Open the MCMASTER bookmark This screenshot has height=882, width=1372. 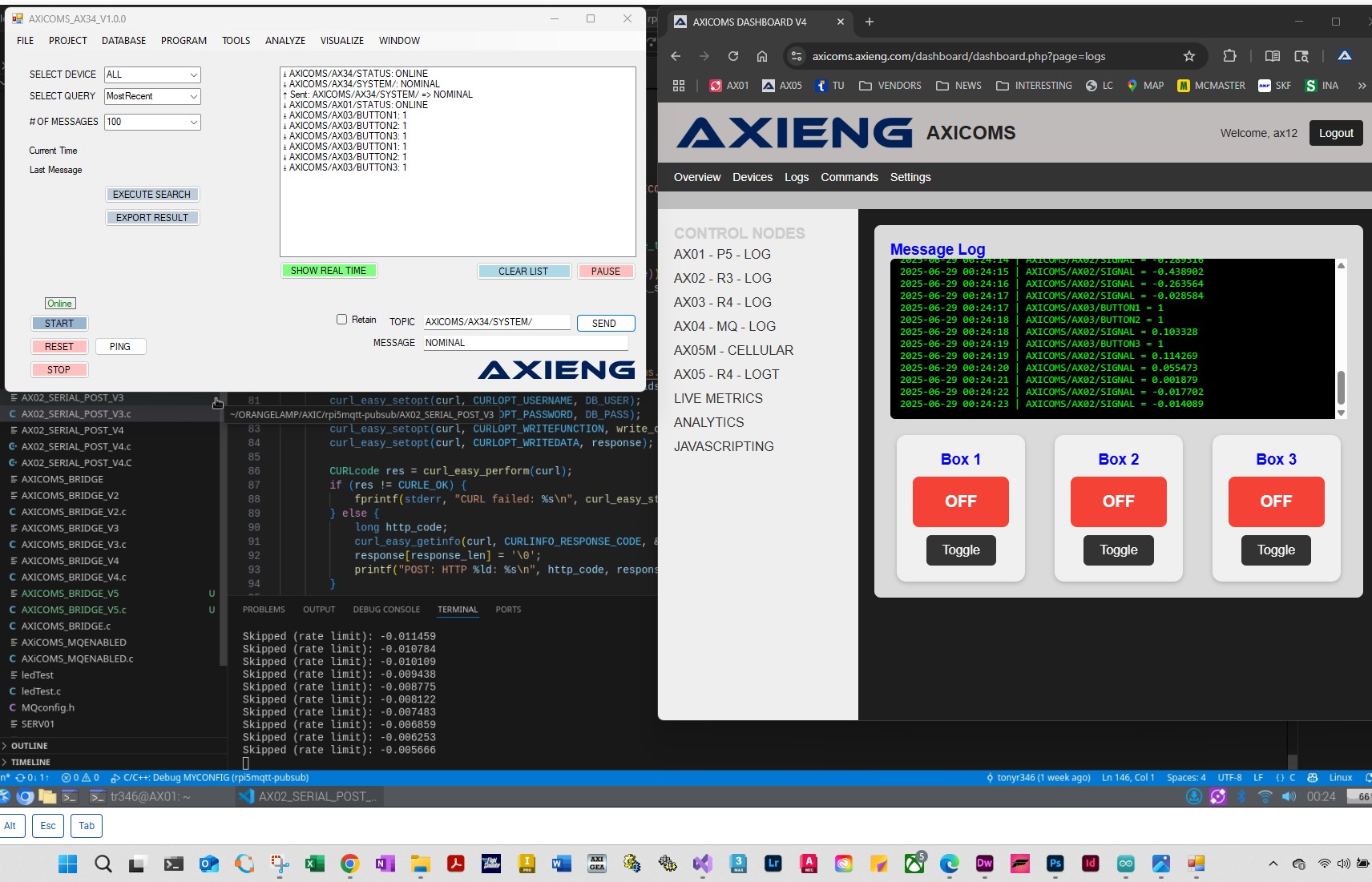pyautogui.click(x=1210, y=85)
